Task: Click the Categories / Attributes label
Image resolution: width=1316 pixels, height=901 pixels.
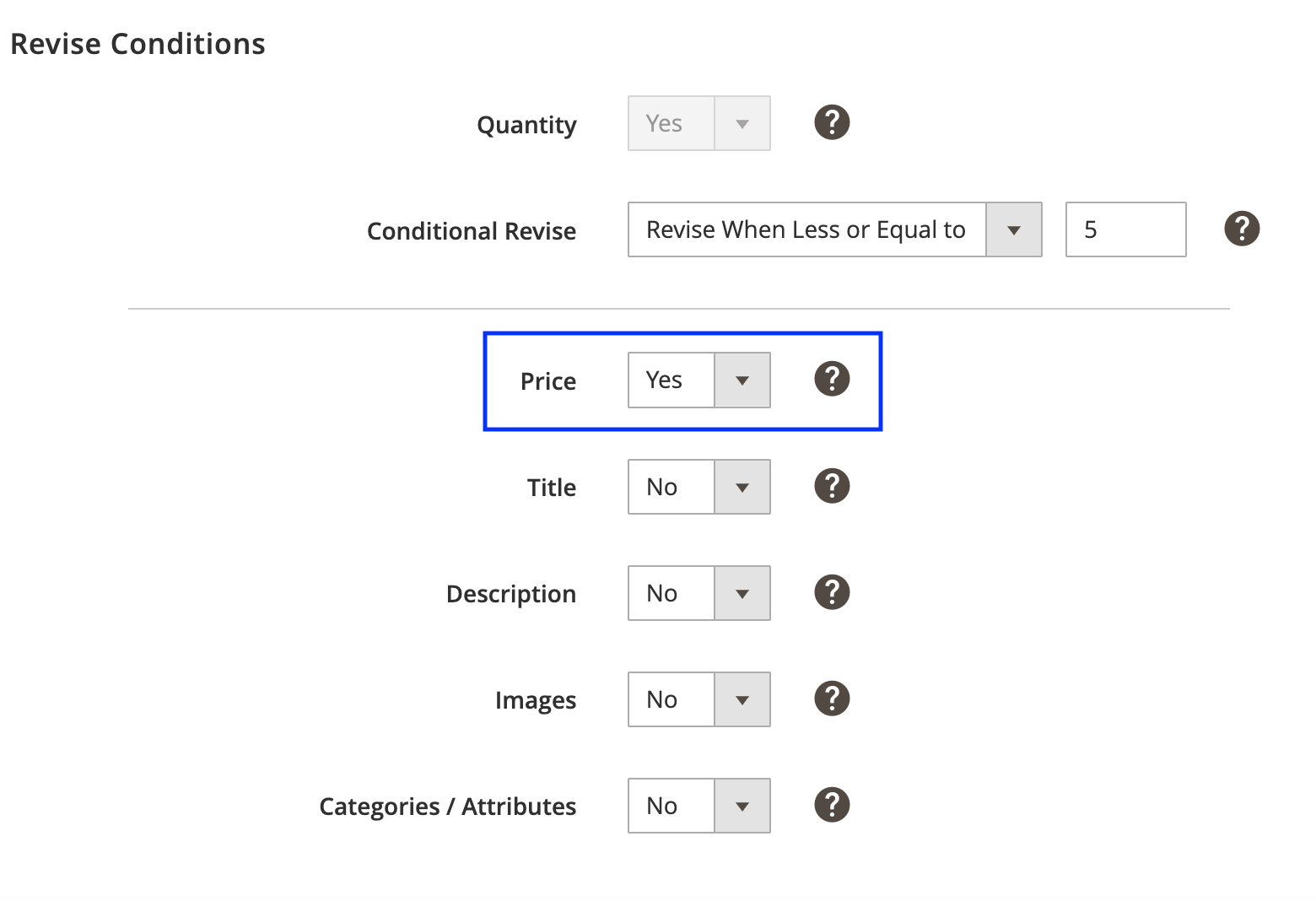Action: (x=447, y=807)
